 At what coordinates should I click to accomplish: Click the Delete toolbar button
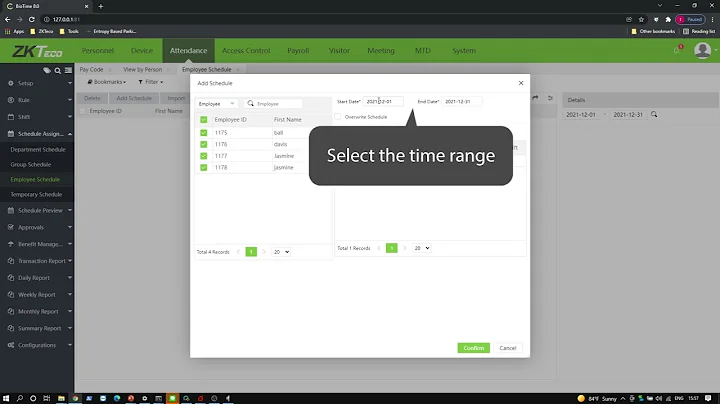pyautogui.click(x=92, y=98)
